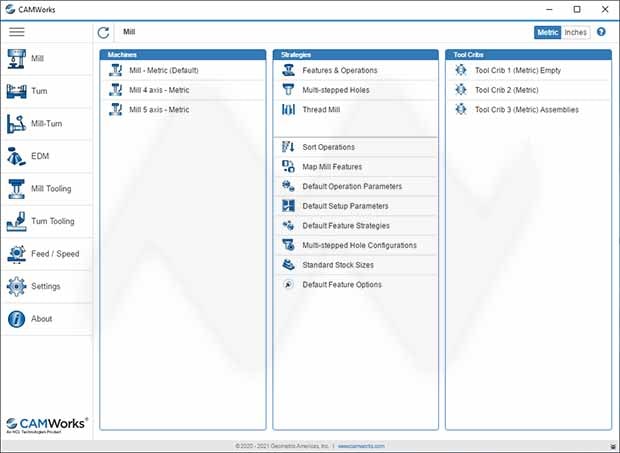Select 'Tool Crib 3 (Metric) Assemblies' text
Screen dimensions: 620x453
pos(527,109)
